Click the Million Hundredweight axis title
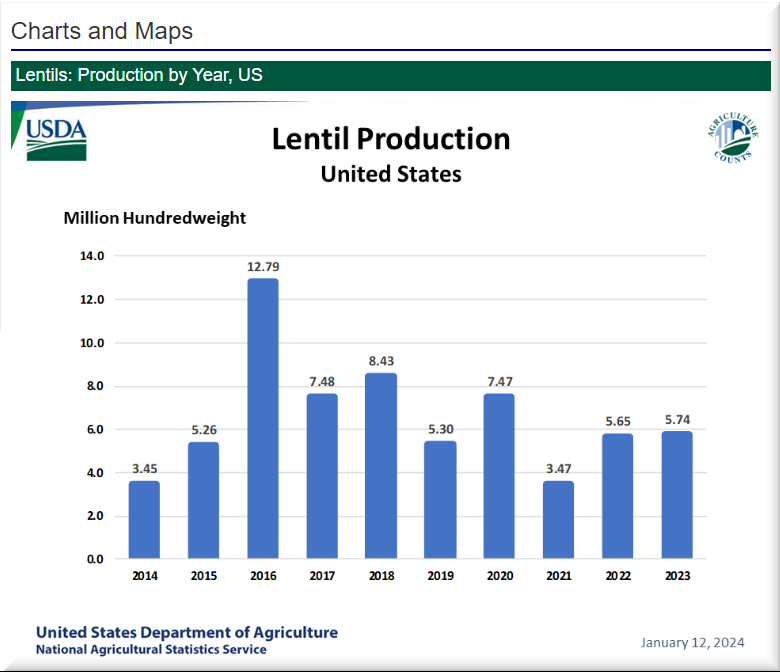 click(155, 217)
